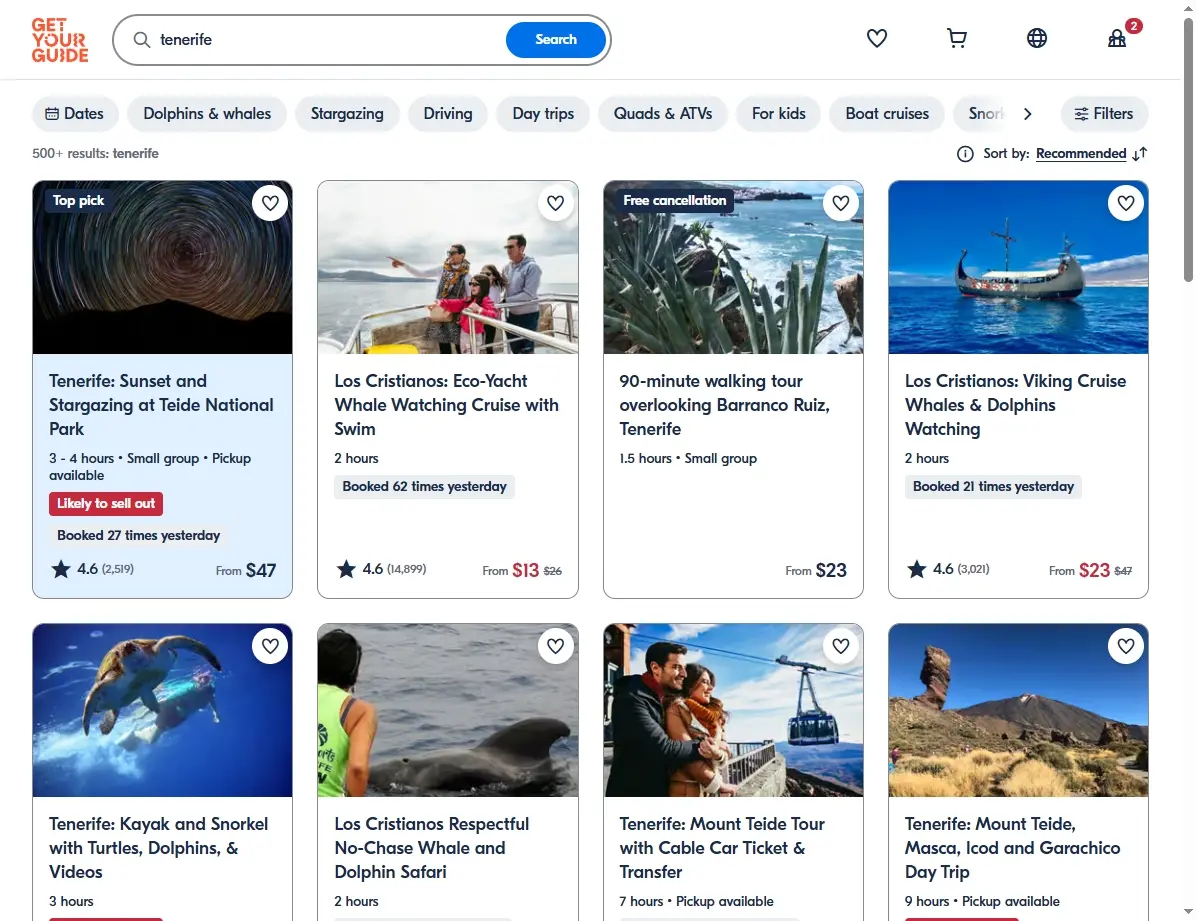This screenshot has width=1196, height=921.
Task: Open Mount Teide Tour with Cable Car title
Action: tap(722, 848)
